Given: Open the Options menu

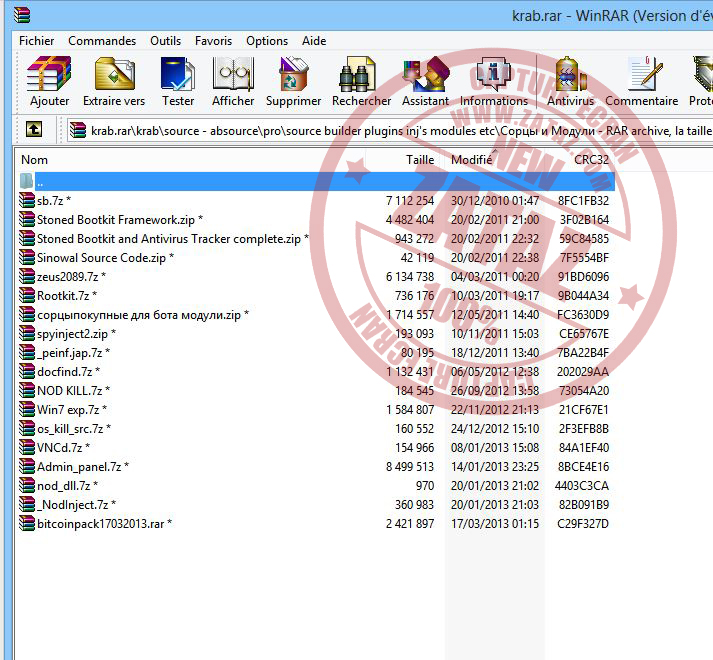Looking at the screenshot, I should coord(267,41).
